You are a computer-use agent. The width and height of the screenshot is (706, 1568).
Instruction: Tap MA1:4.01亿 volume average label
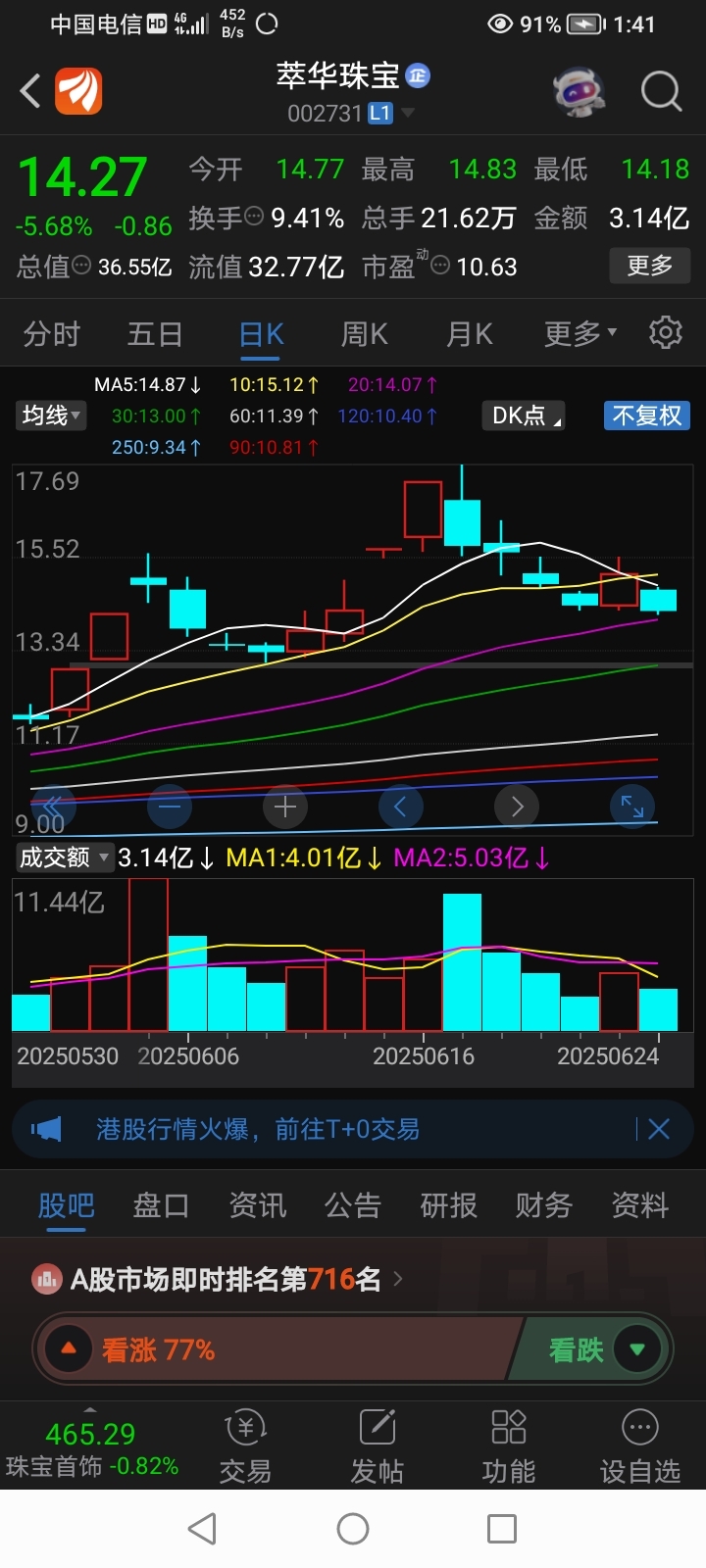[x=303, y=857]
